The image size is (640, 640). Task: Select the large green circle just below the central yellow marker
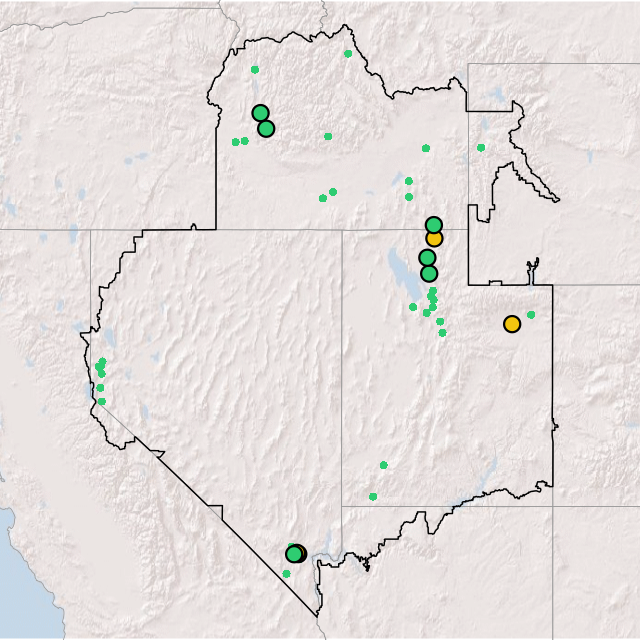427,258
